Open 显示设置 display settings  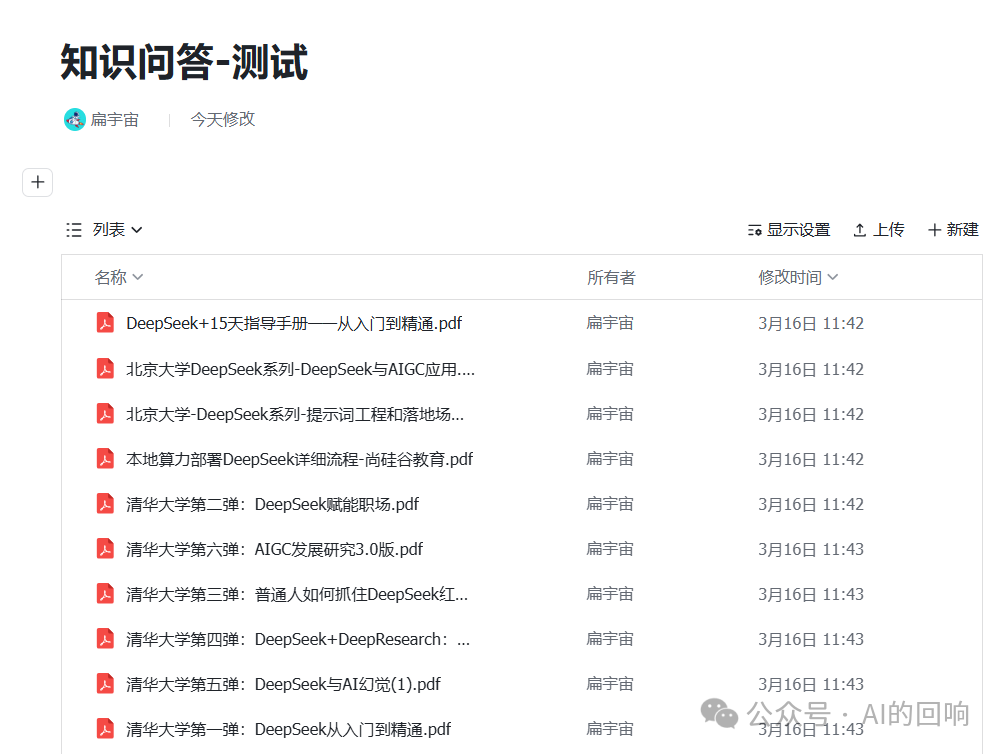coord(789,230)
